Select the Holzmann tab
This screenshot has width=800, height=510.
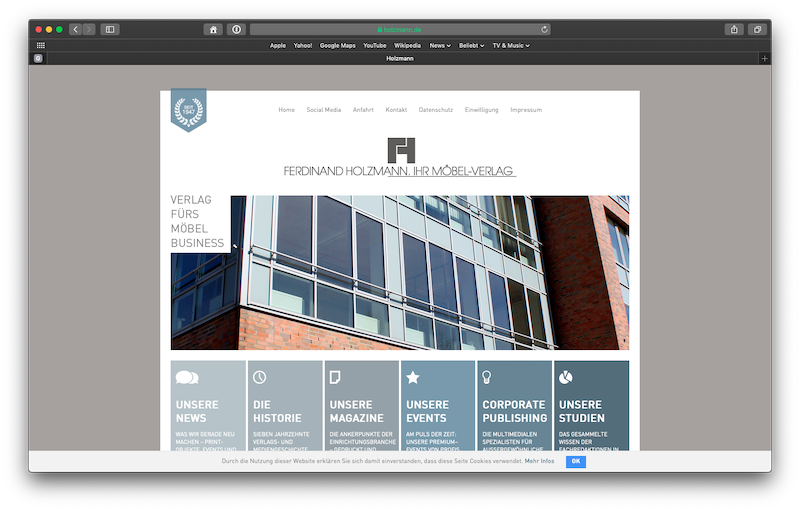click(399, 59)
